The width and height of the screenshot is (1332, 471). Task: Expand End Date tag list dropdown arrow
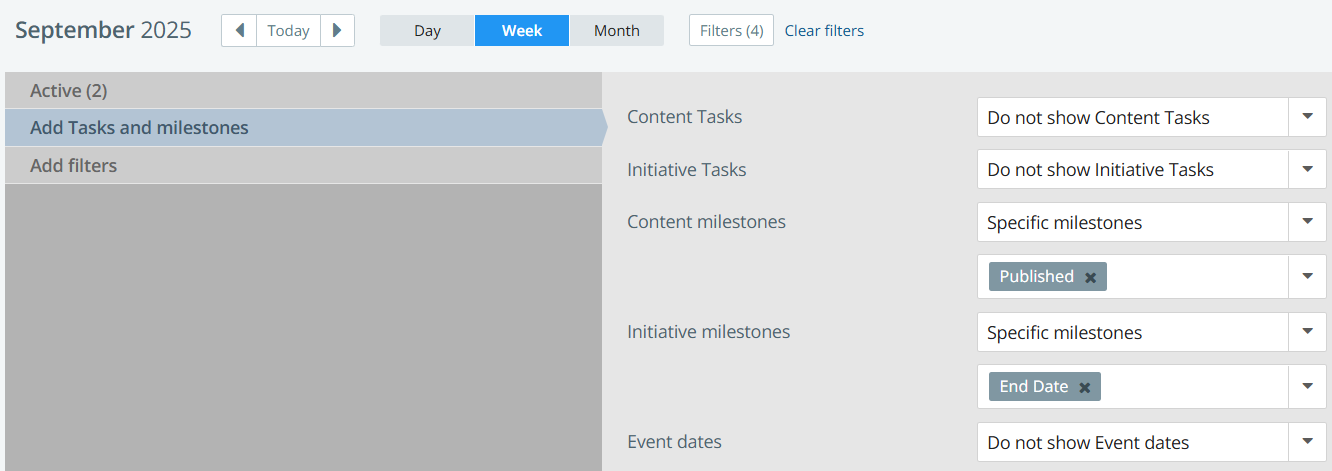pyautogui.click(x=1307, y=386)
